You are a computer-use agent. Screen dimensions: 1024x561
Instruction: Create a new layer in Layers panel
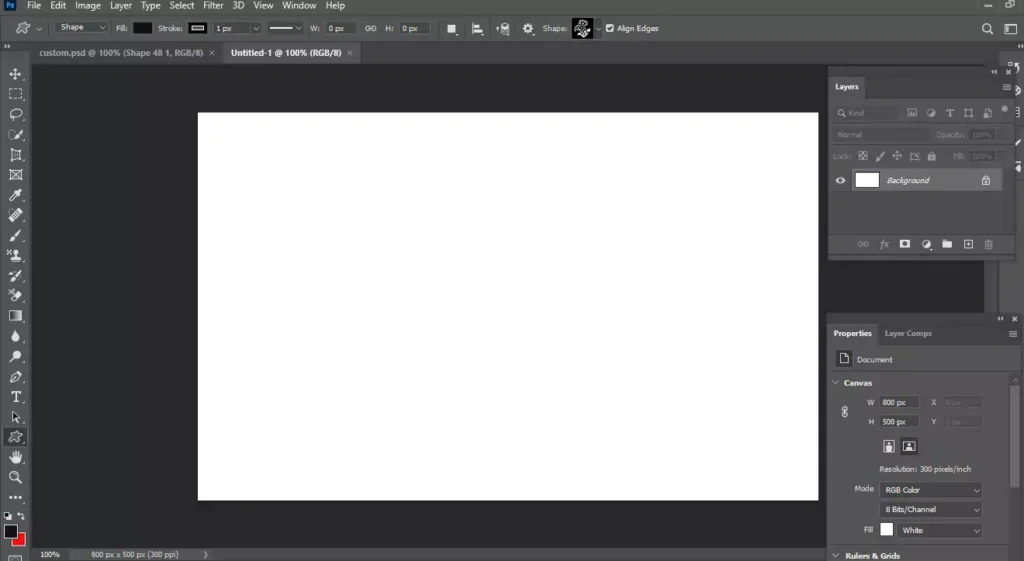tap(968, 244)
